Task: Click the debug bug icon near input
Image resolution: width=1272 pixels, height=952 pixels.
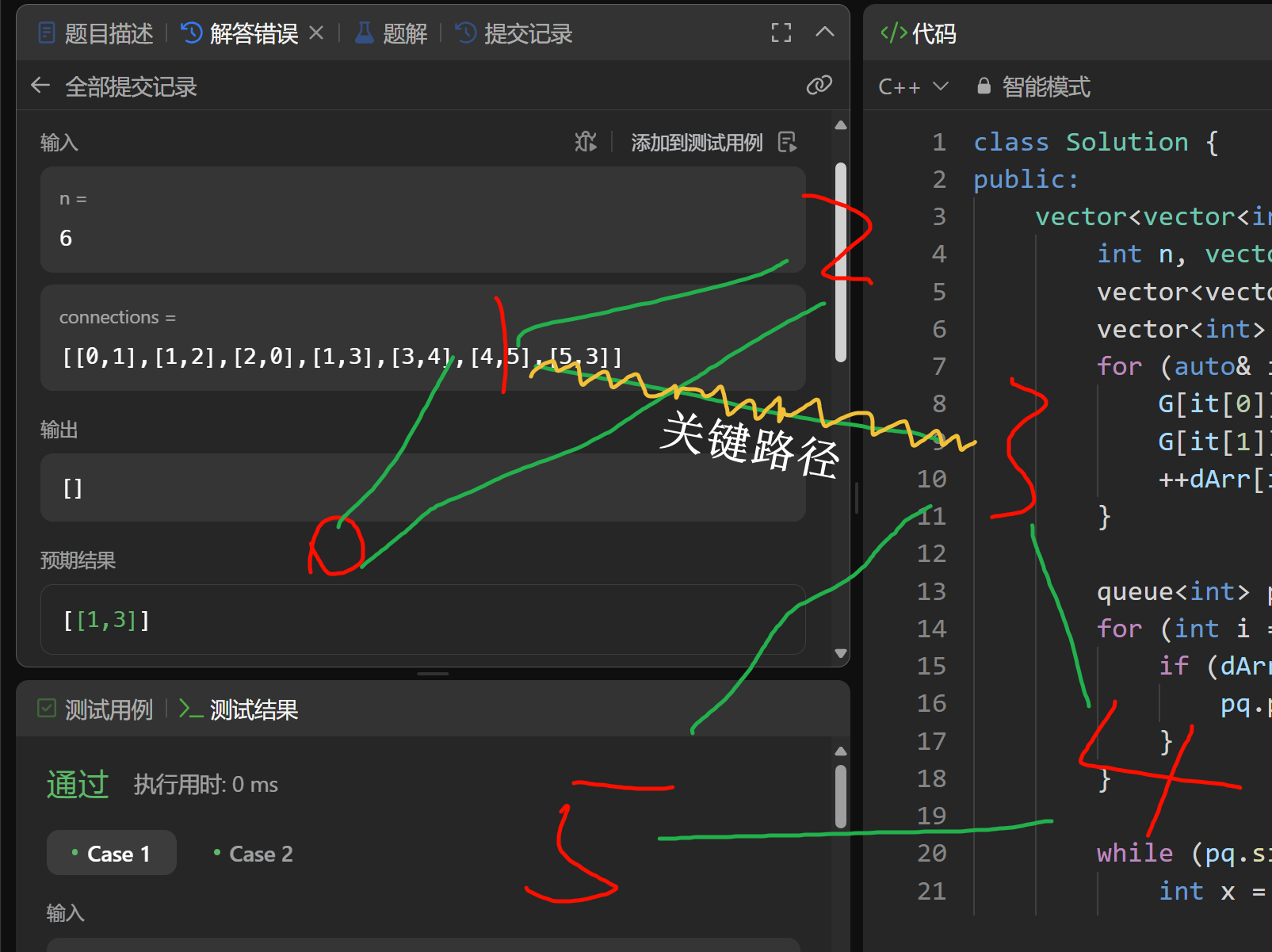Action: coord(586,142)
